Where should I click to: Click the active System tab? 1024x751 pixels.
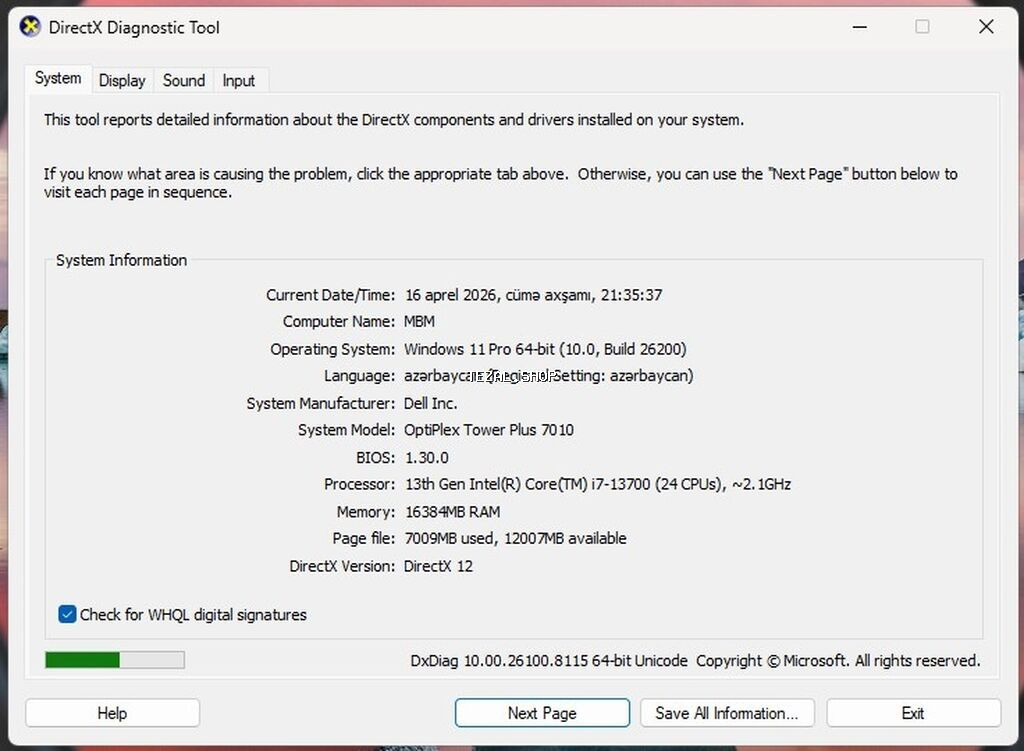point(57,78)
